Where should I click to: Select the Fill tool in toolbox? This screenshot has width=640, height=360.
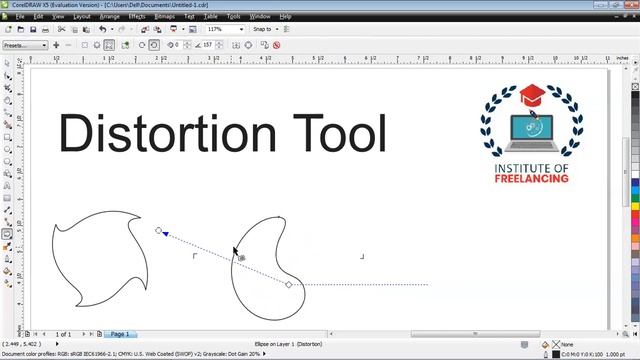pos(7,271)
